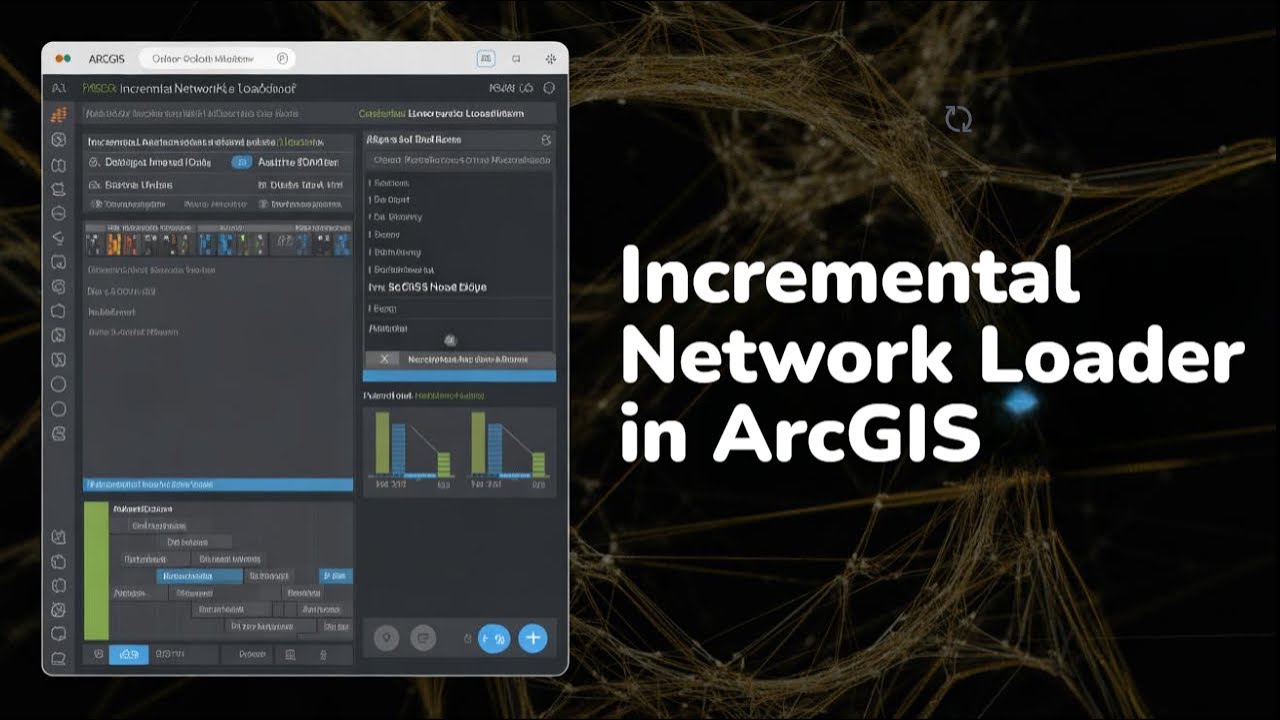Image resolution: width=1280 pixels, height=720 pixels.
Task: Click the highlighted framed icon in title bar
Action: [x=486, y=59]
